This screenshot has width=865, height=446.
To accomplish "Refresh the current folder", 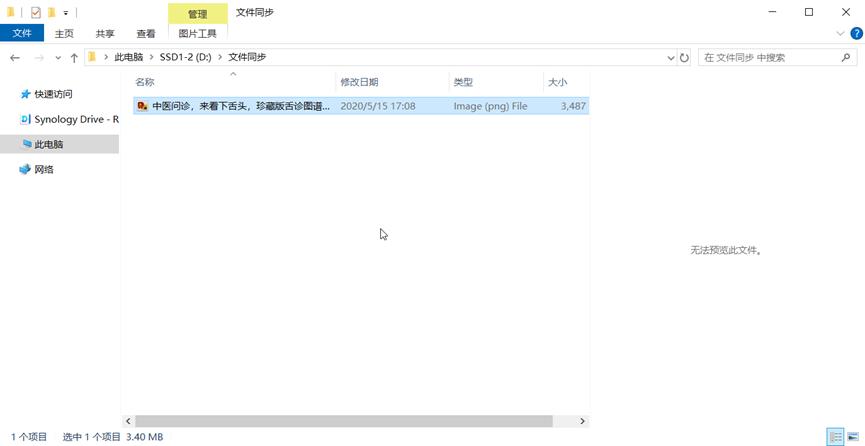I will [x=685, y=57].
